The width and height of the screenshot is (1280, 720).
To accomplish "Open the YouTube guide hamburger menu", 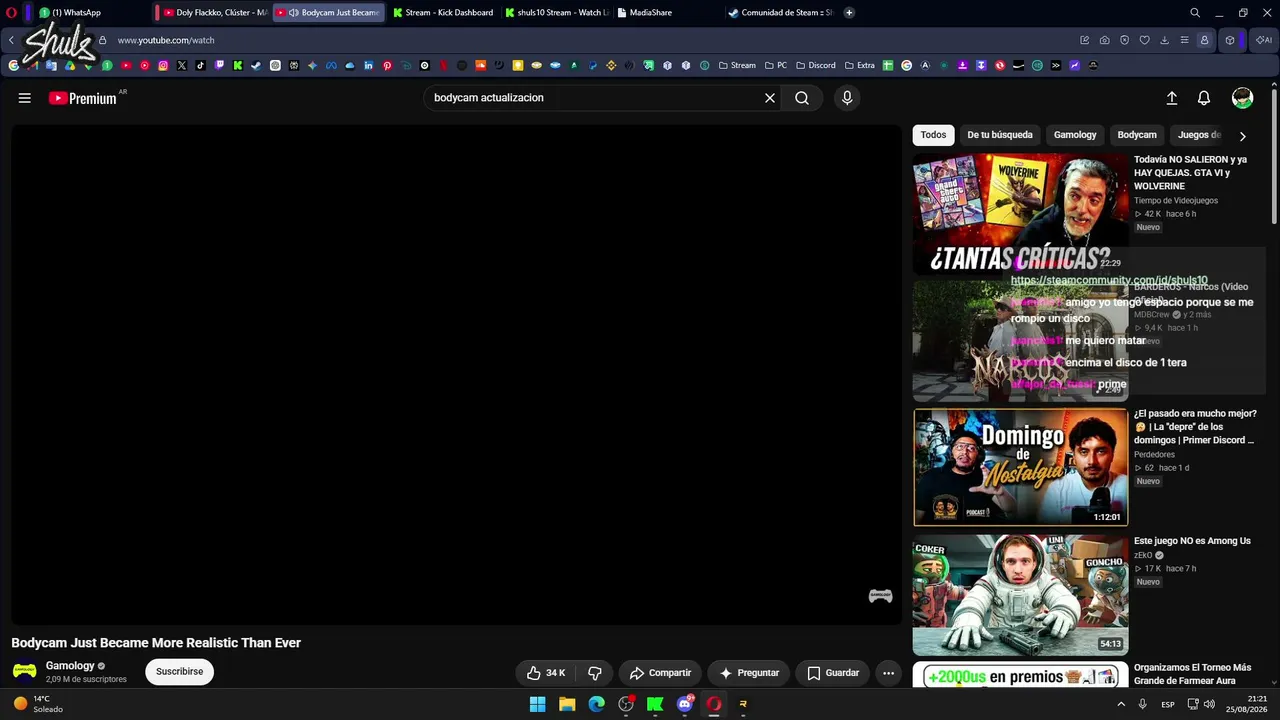I will pyautogui.click(x=25, y=98).
